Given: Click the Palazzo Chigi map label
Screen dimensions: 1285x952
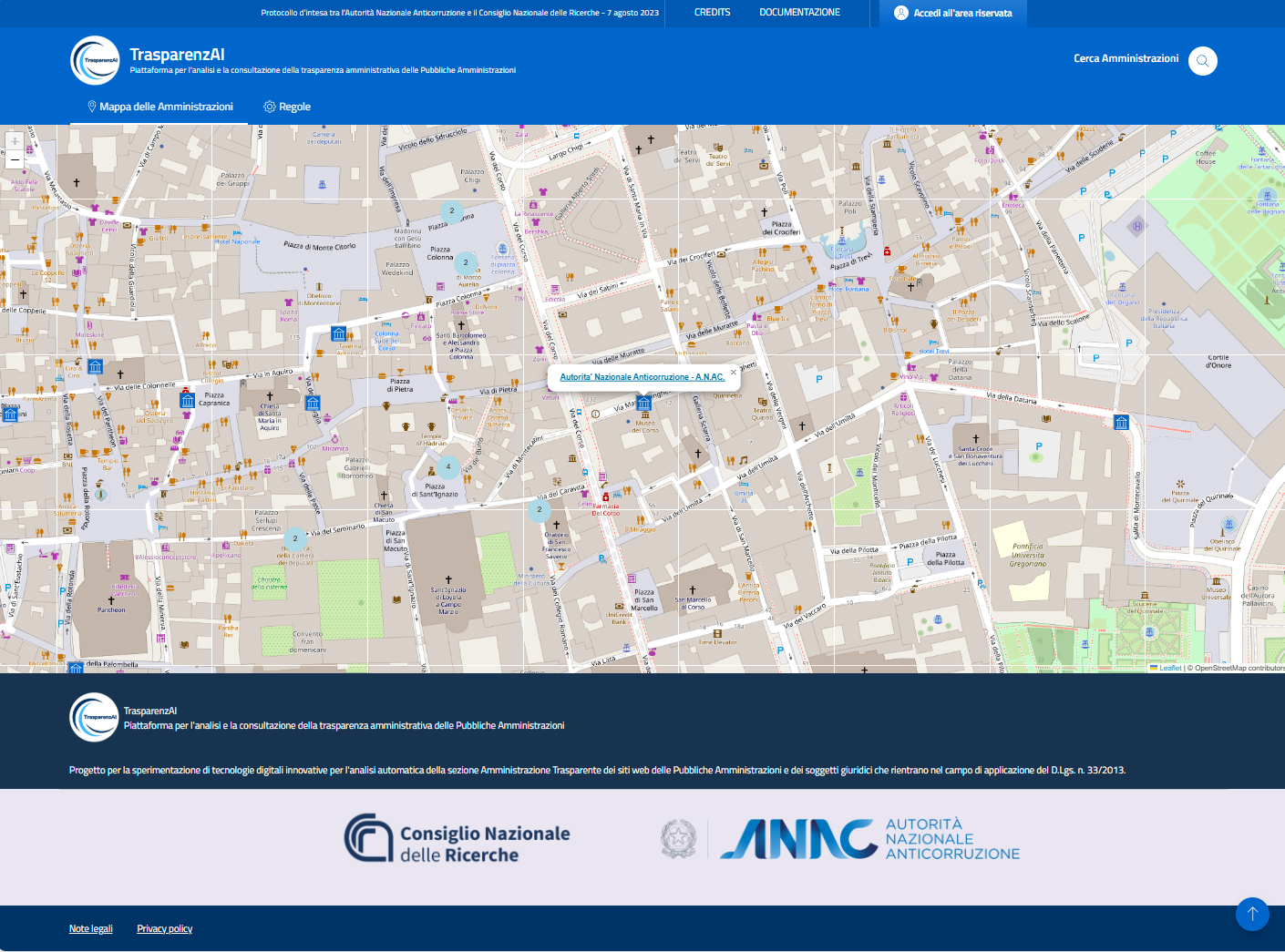Looking at the screenshot, I should (x=472, y=176).
